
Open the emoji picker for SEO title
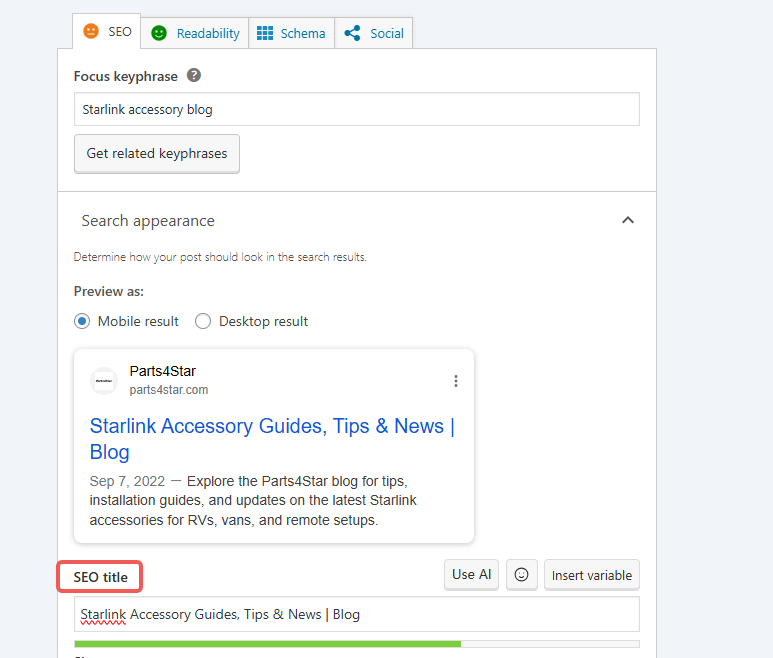(522, 575)
